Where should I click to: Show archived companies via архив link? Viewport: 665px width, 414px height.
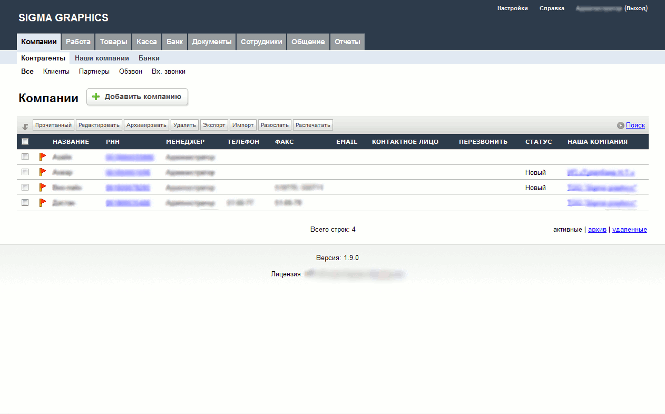click(596, 229)
